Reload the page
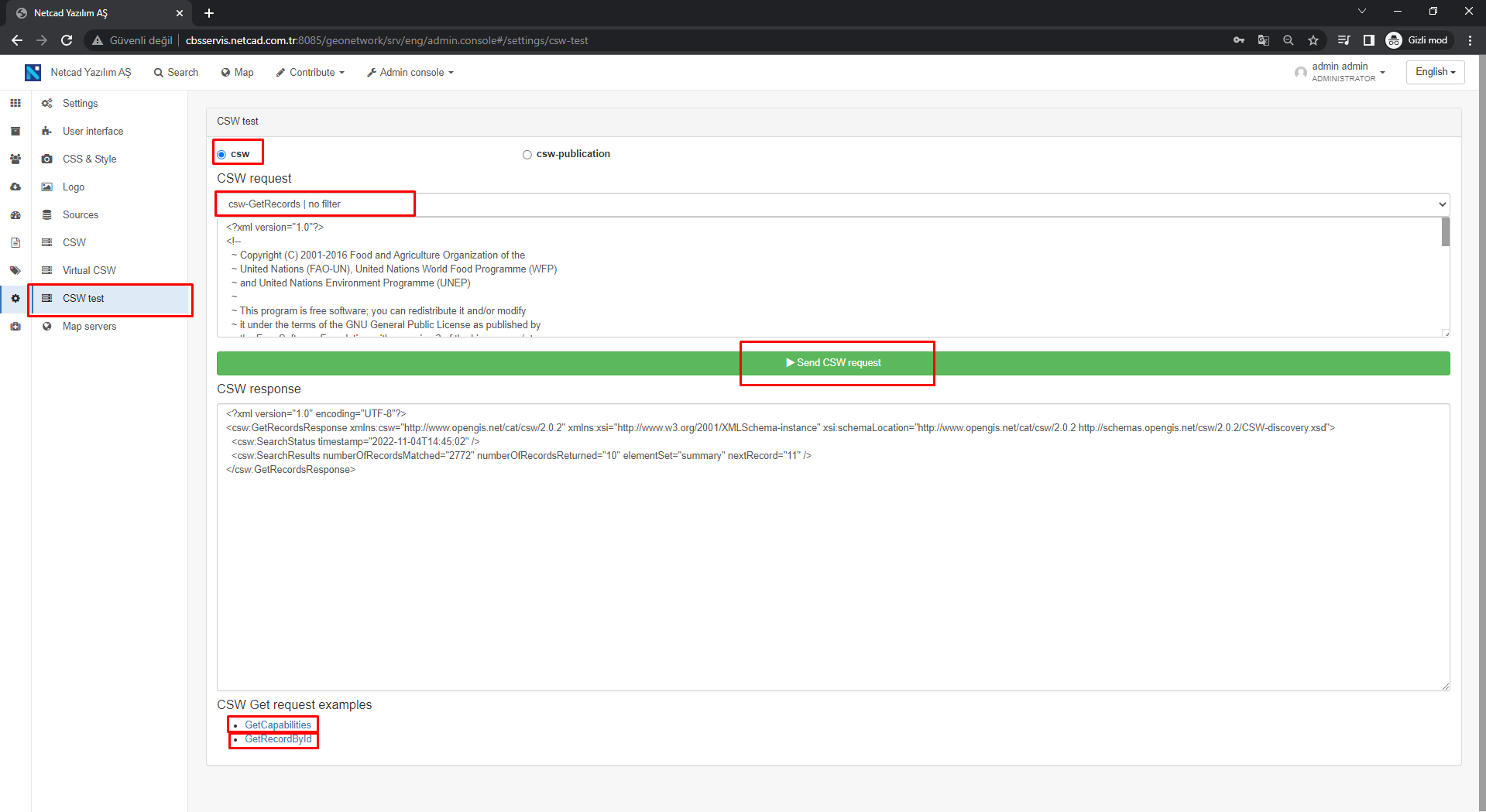This screenshot has width=1486, height=812. (x=67, y=40)
